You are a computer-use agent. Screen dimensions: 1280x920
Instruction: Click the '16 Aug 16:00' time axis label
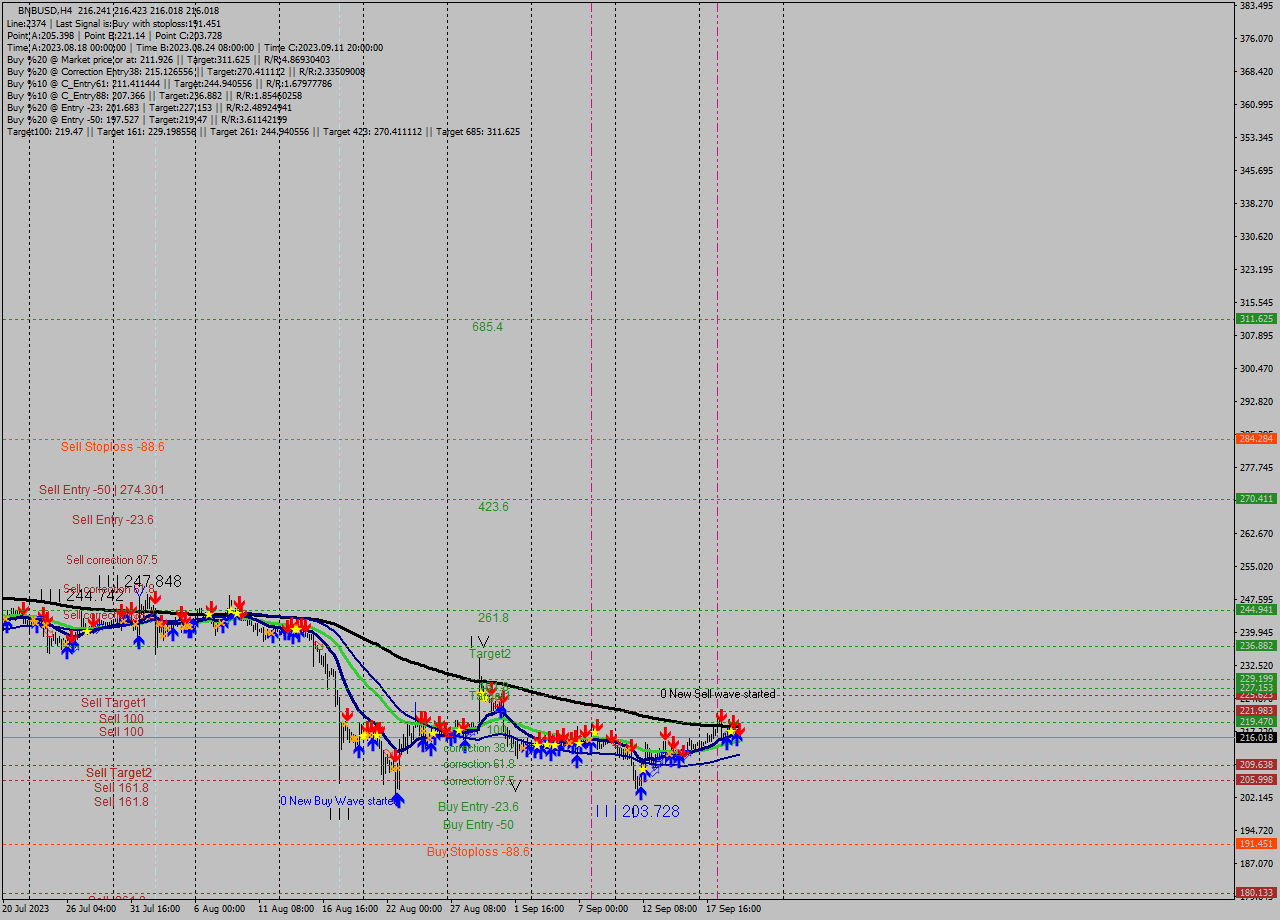click(x=350, y=909)
